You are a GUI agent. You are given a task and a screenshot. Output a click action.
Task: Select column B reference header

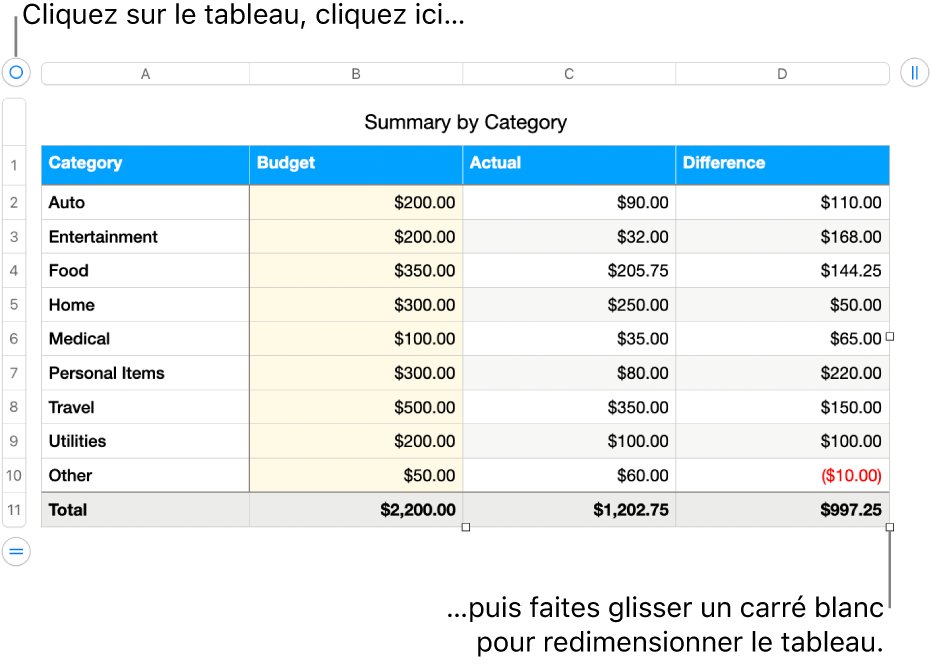click(355, 72)
